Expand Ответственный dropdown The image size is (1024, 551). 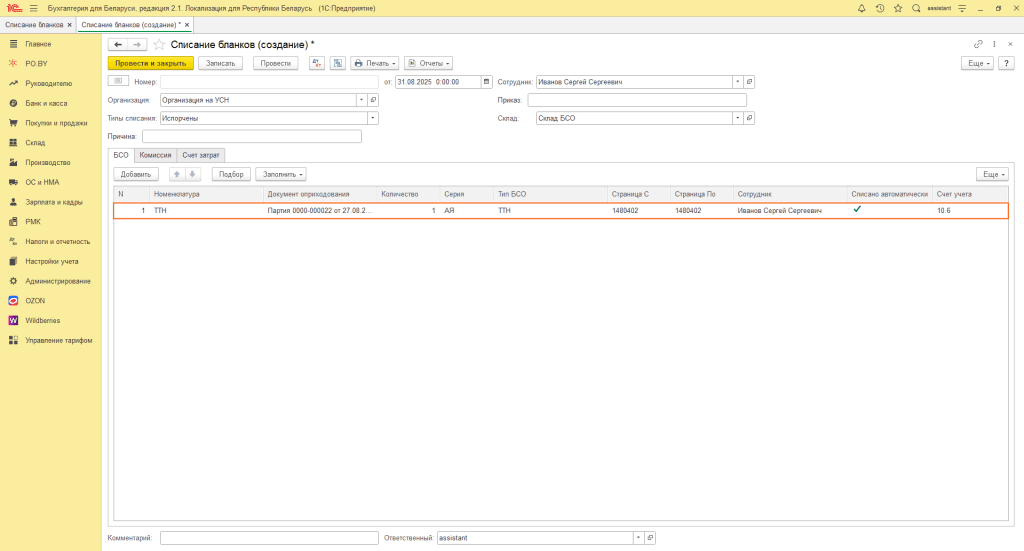pos(639,538)
